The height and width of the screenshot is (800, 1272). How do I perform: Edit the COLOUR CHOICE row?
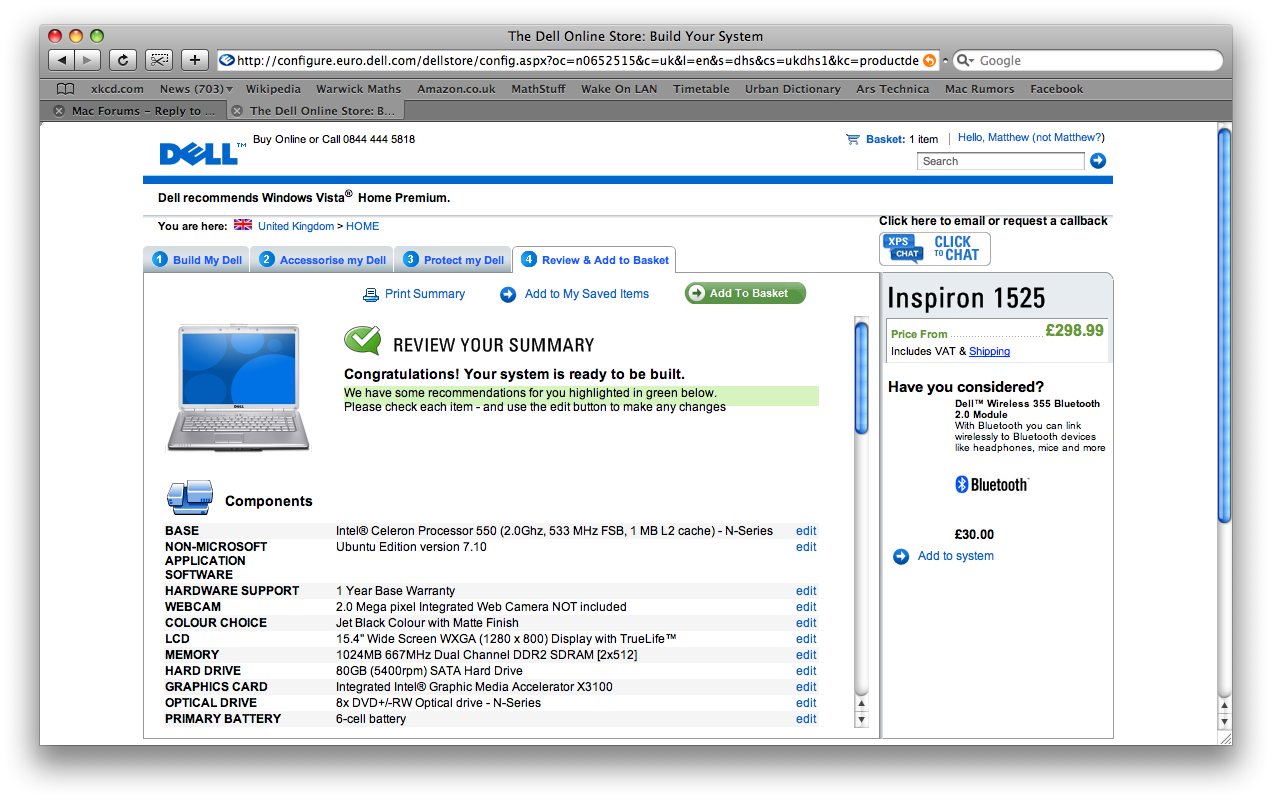[806, 623]
